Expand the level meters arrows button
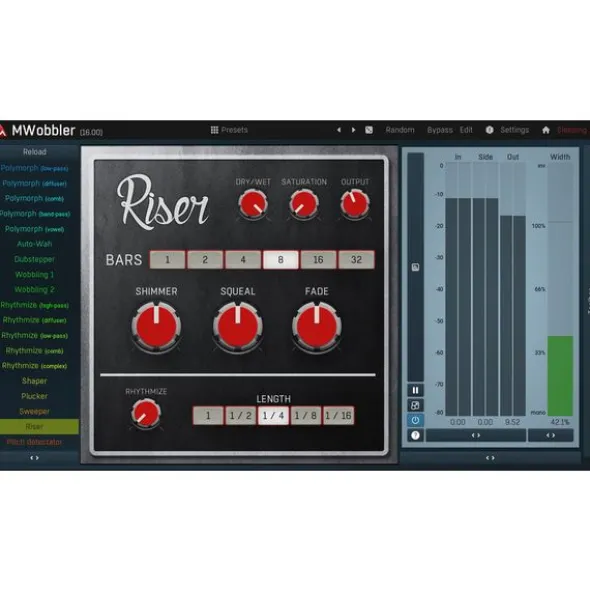The width and height of the screenshot is (590, 591). pos(476,435)
